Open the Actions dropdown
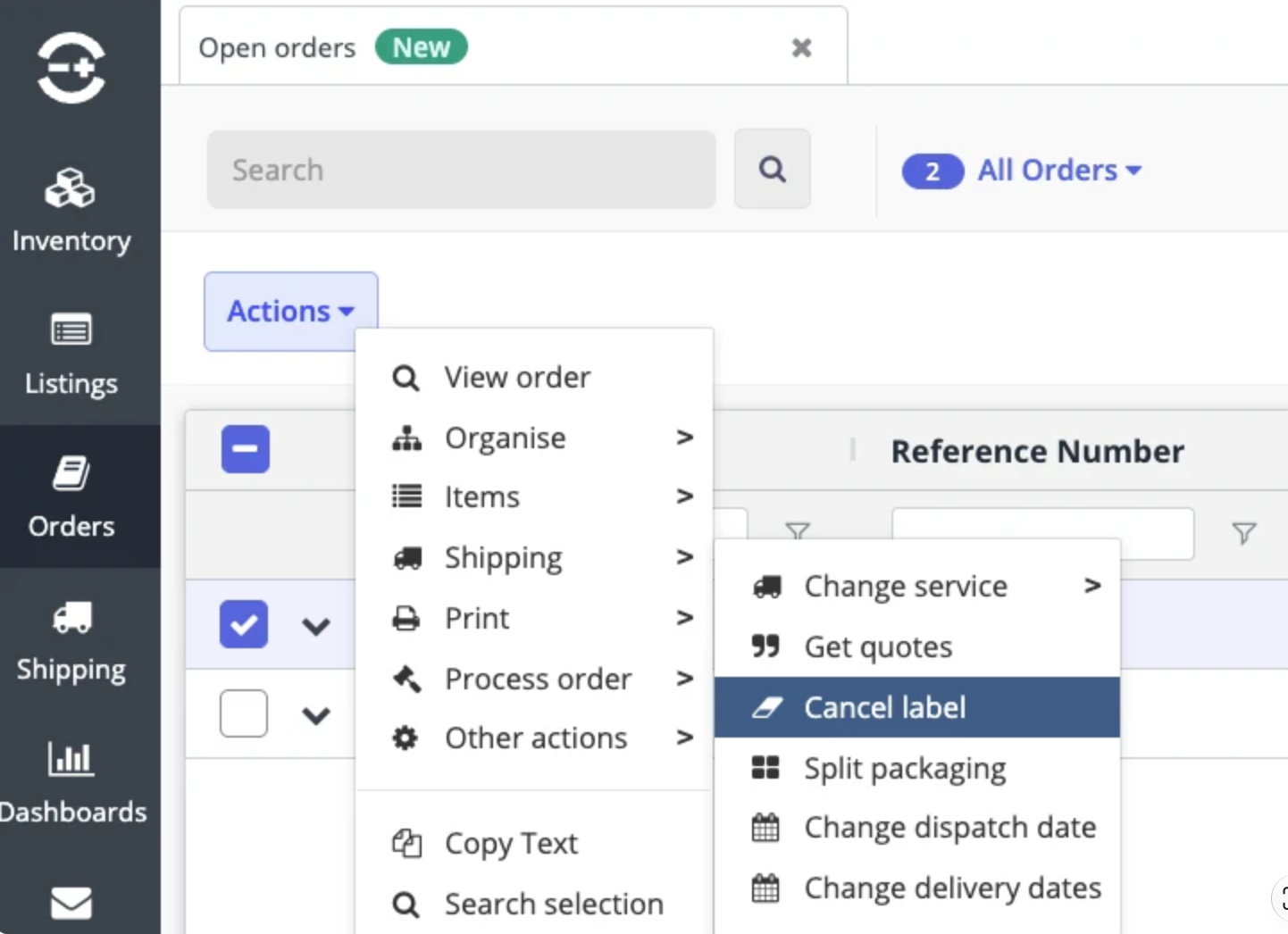This screenshot has height=934, width=1288. tap(291, 311)
